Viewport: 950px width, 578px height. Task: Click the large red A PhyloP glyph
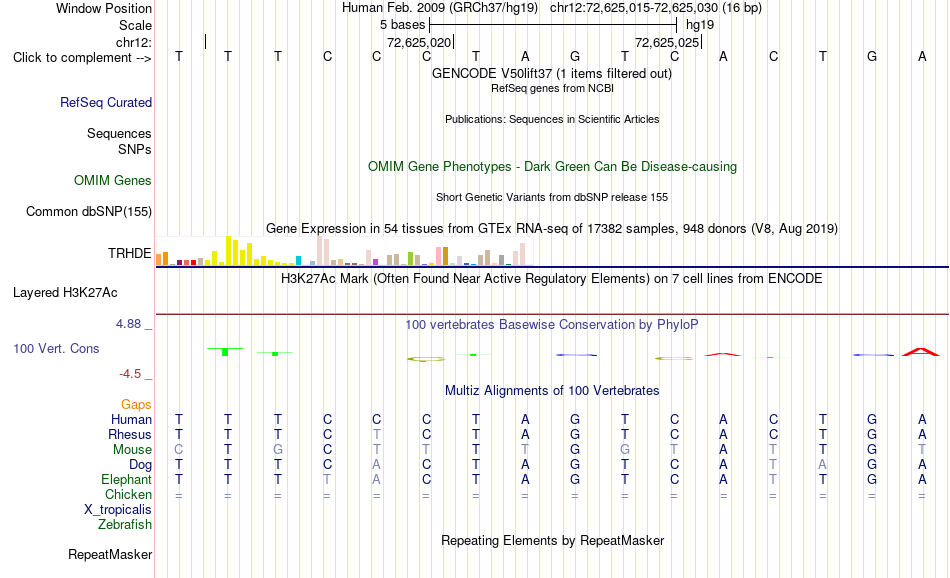[x=921, y=352]
